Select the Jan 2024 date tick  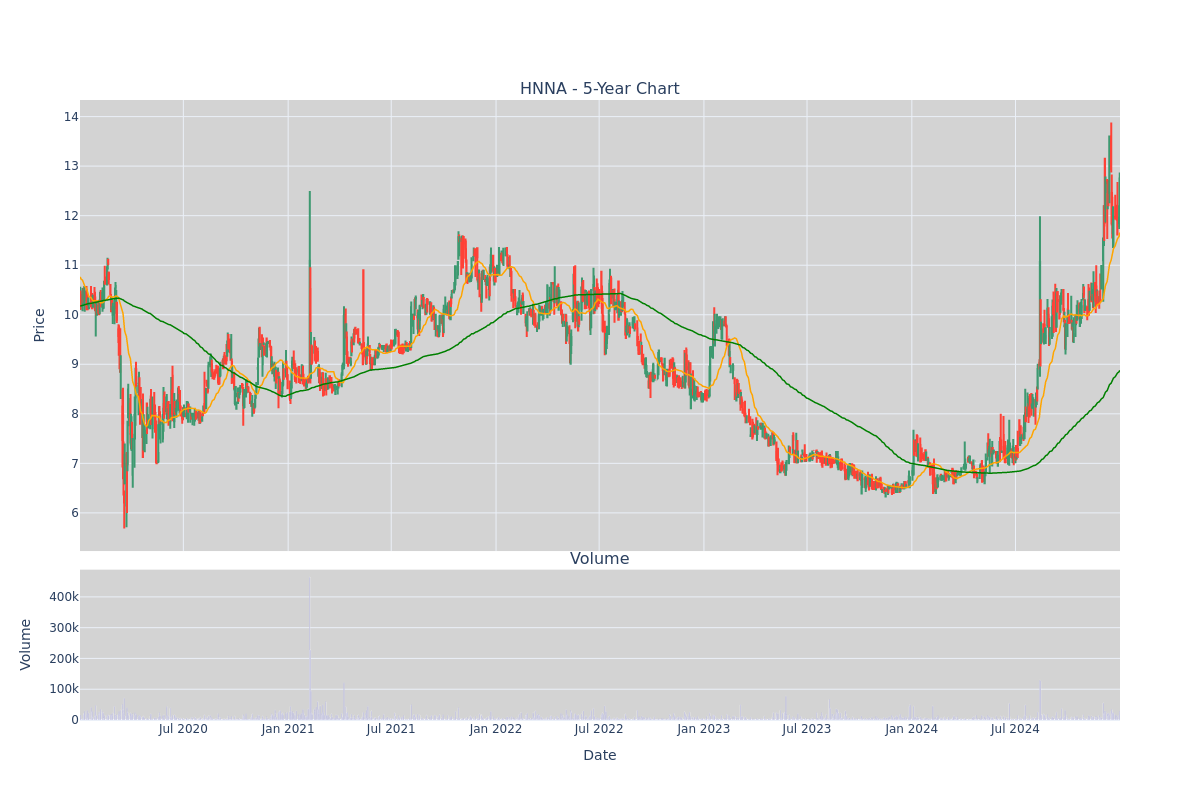pos(912,729)
